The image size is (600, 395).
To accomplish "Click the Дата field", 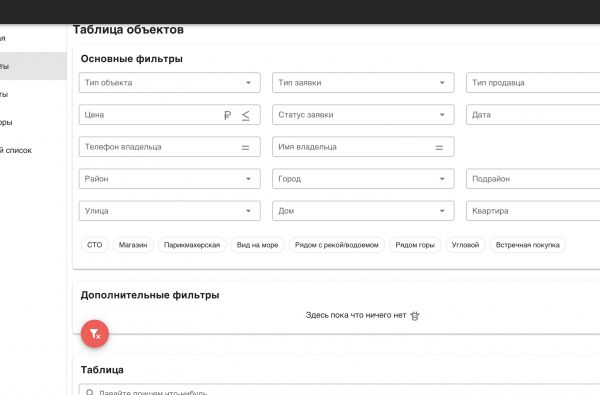I will (x=533, y=115).
